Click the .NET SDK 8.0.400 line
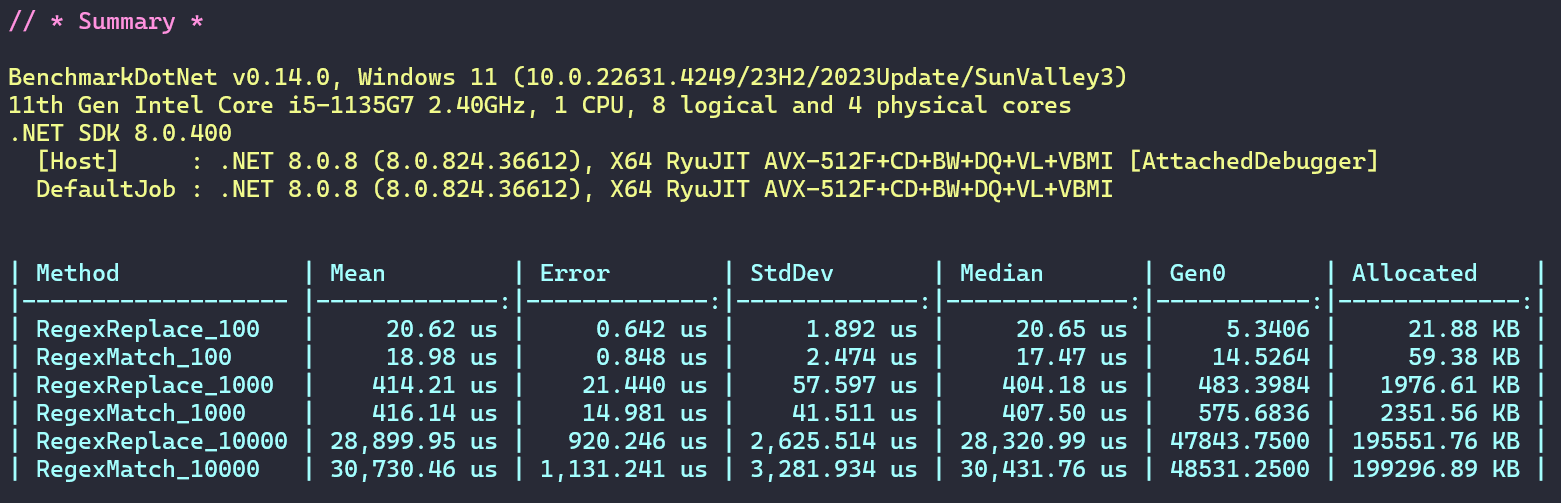Image resolution: width=1561 pixels, height=503 pixels. [x=120, y=133]
